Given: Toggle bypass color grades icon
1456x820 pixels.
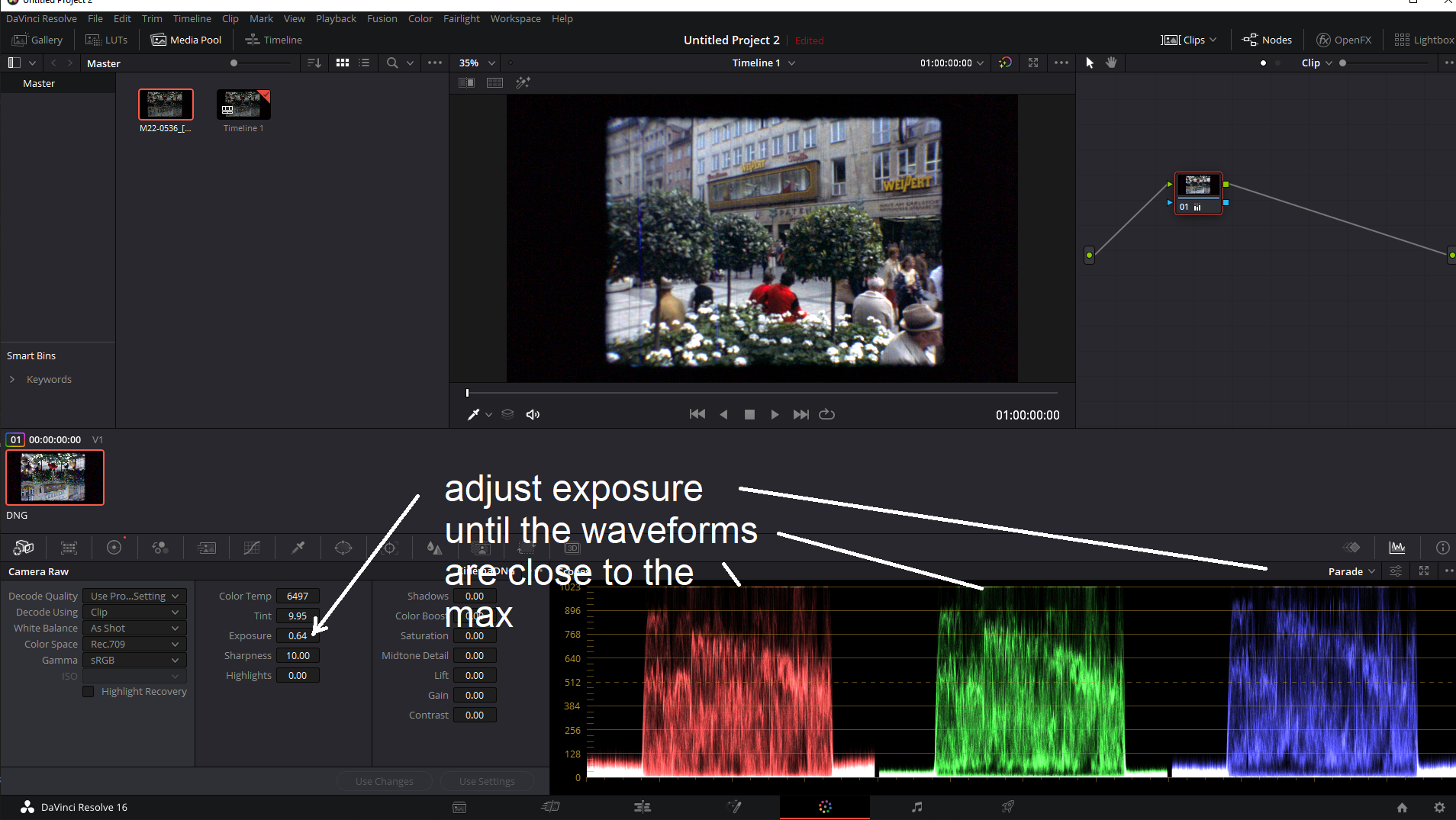Looking at the screenshot, I should pyautogui.click(x=1005, y=63).
